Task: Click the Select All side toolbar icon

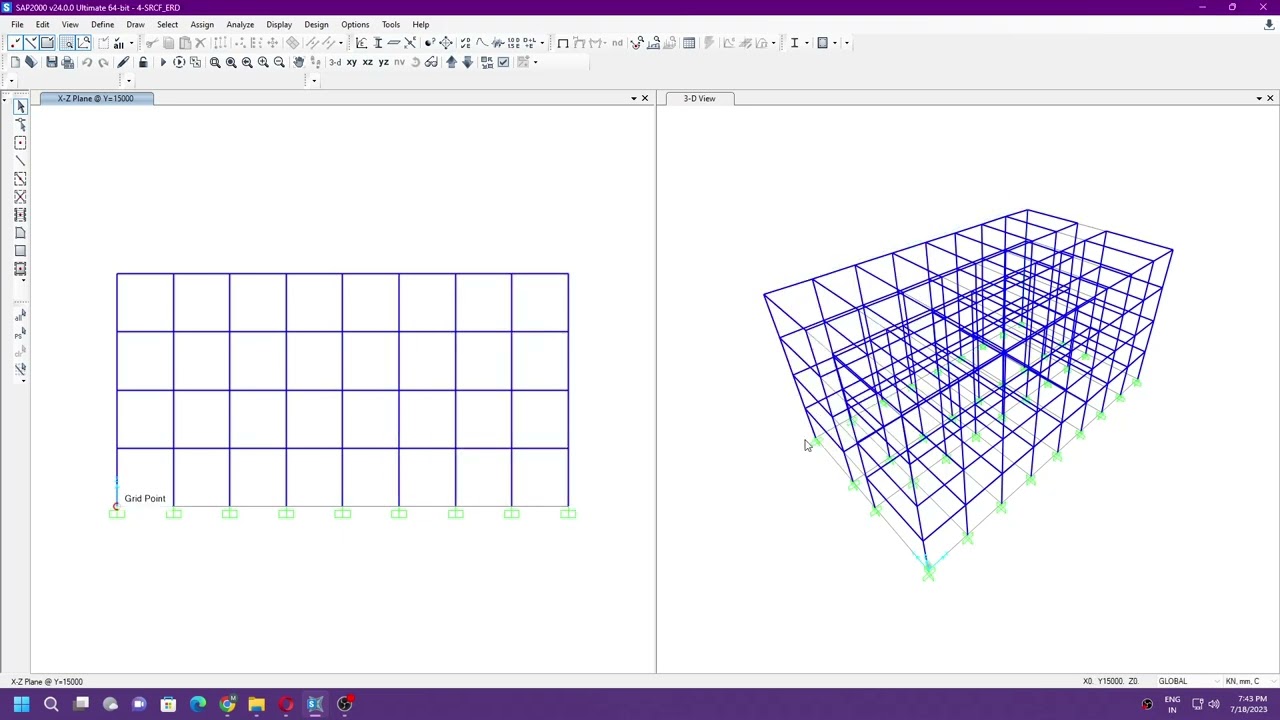Action: (x=20, y=316)
